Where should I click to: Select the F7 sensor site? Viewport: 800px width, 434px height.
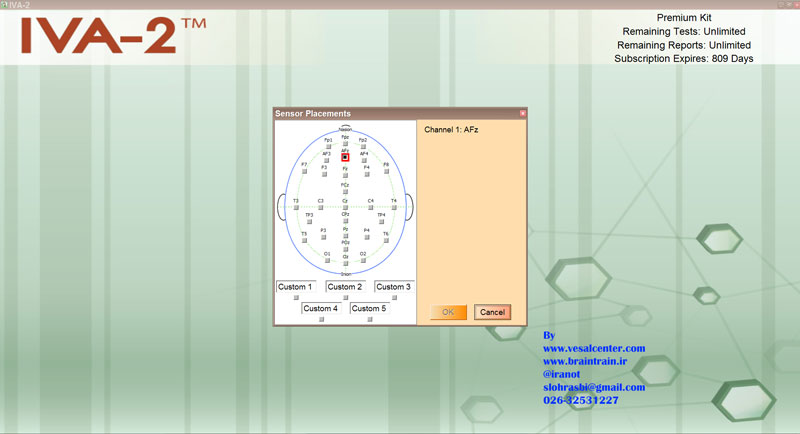pyautogui.click(x=305, y=171)
